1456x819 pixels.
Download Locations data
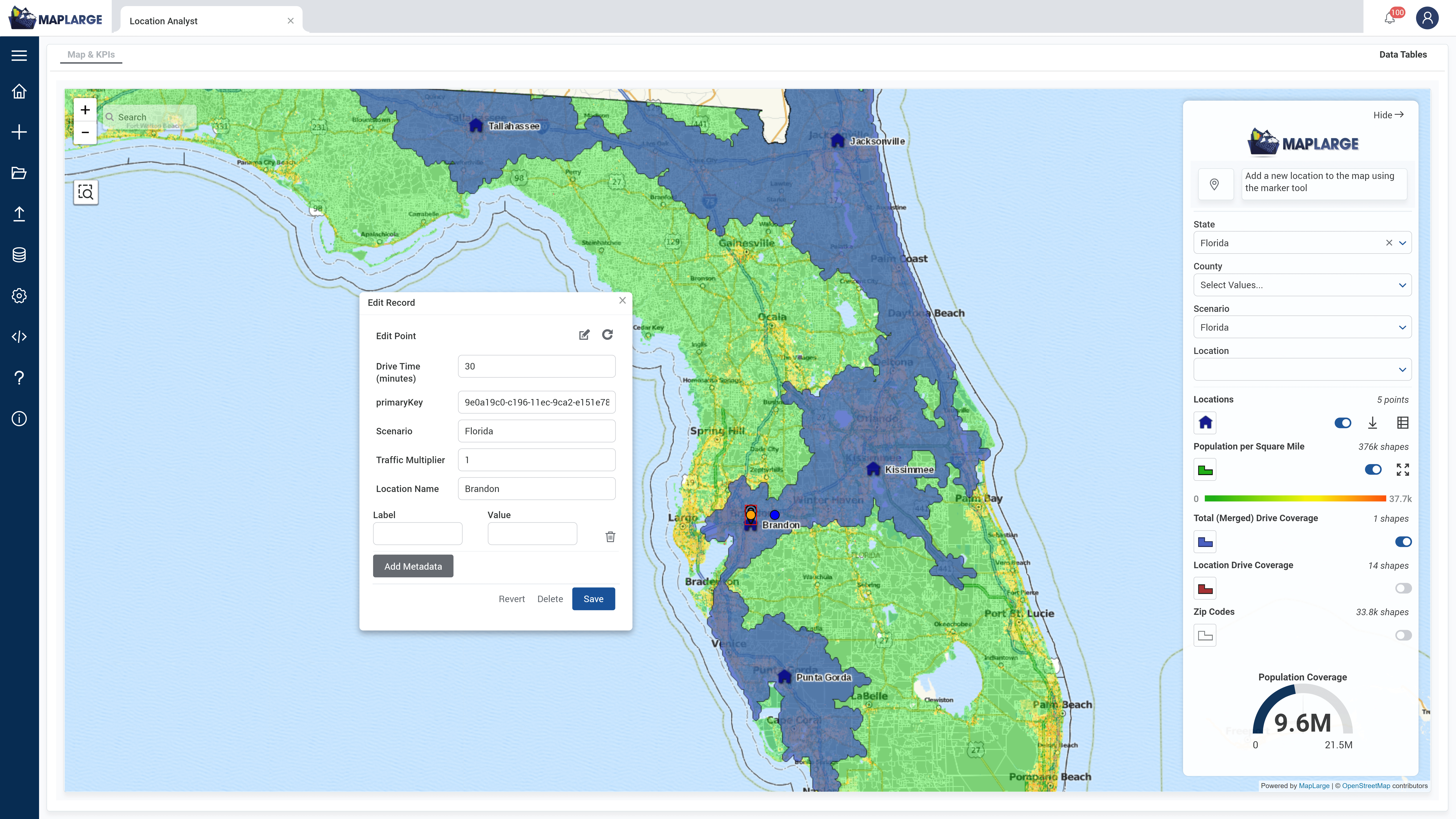click(x=1372, y=423)
